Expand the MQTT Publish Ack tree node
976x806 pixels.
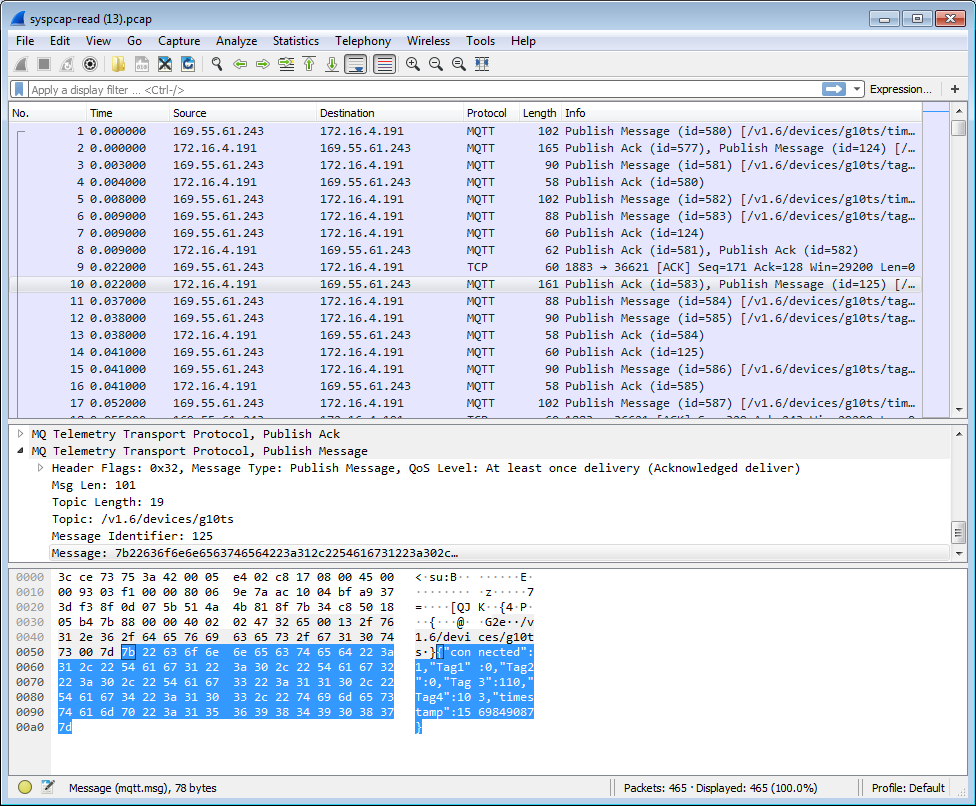click(21, 434)
